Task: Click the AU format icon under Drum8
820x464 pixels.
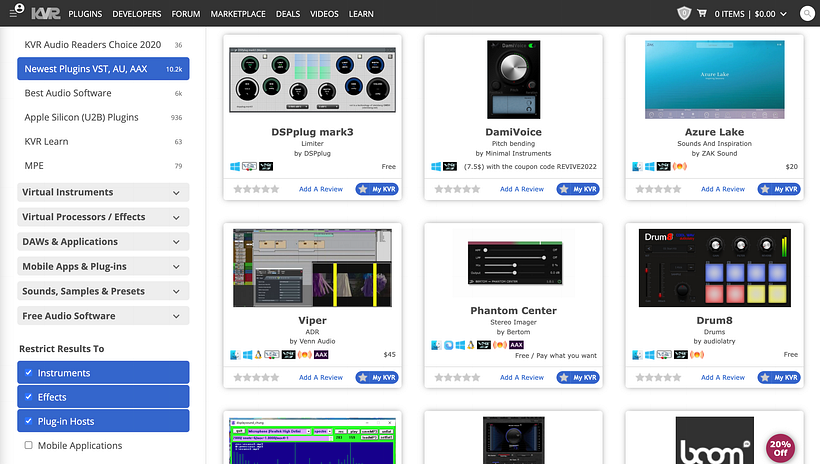Action: pos(697,355)
